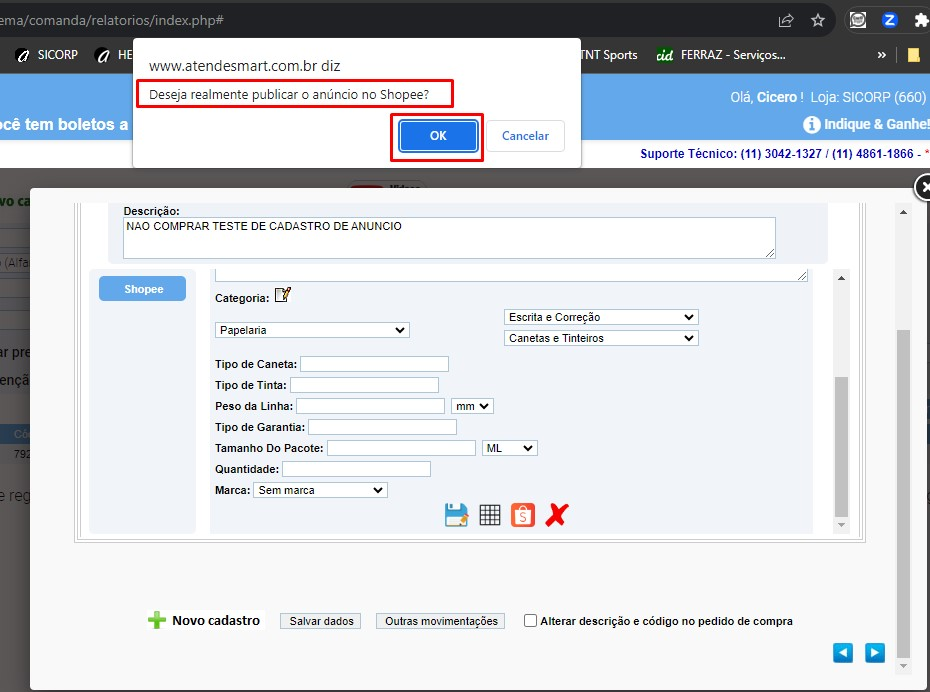Click the red X delete icon
The width and height of the screenshot is (930, 692).
(x=556, y=515)
